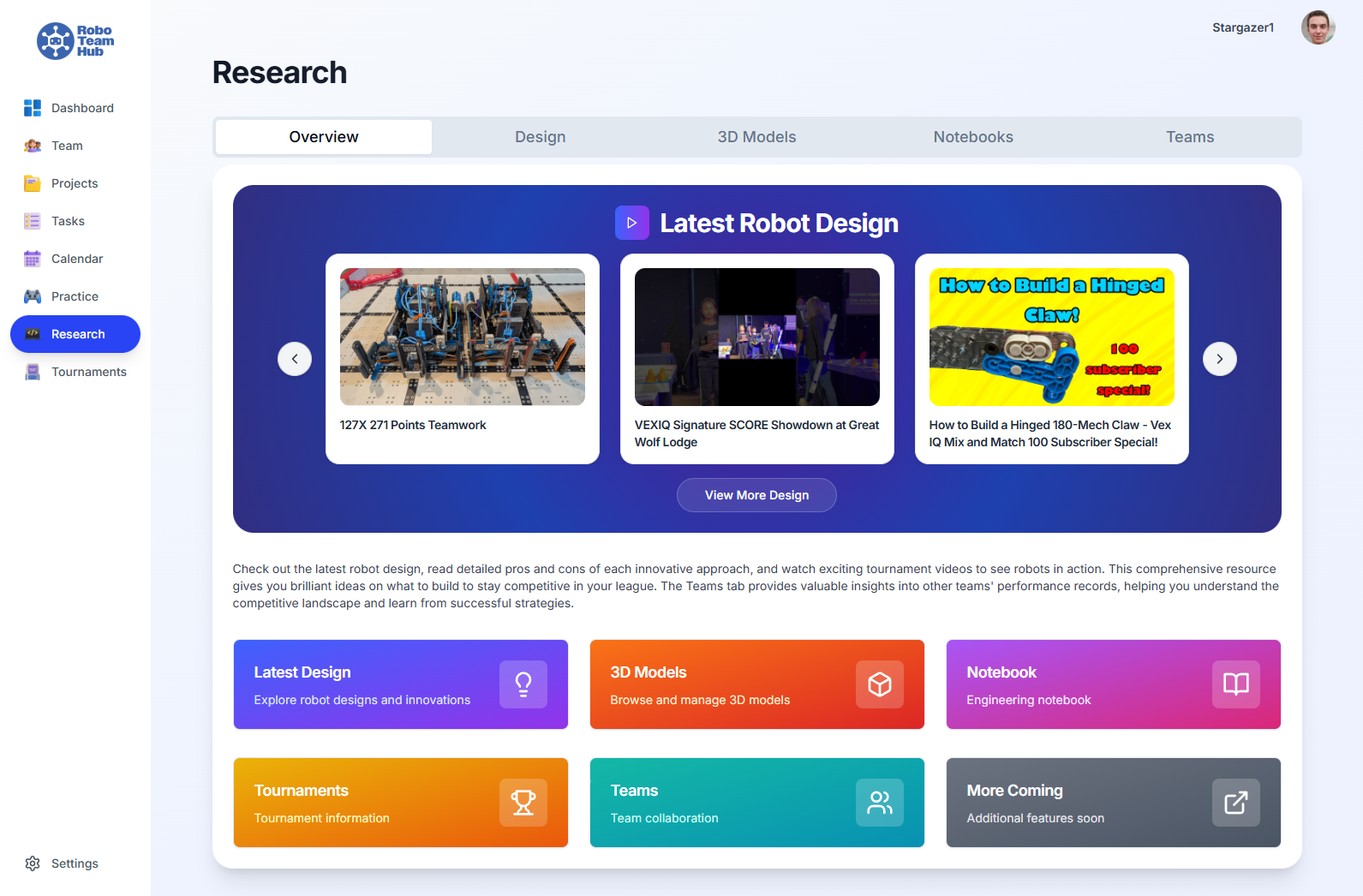
Task: Click the lightbulb icon on Latest Design card
Action: click(x=523, y=684)
